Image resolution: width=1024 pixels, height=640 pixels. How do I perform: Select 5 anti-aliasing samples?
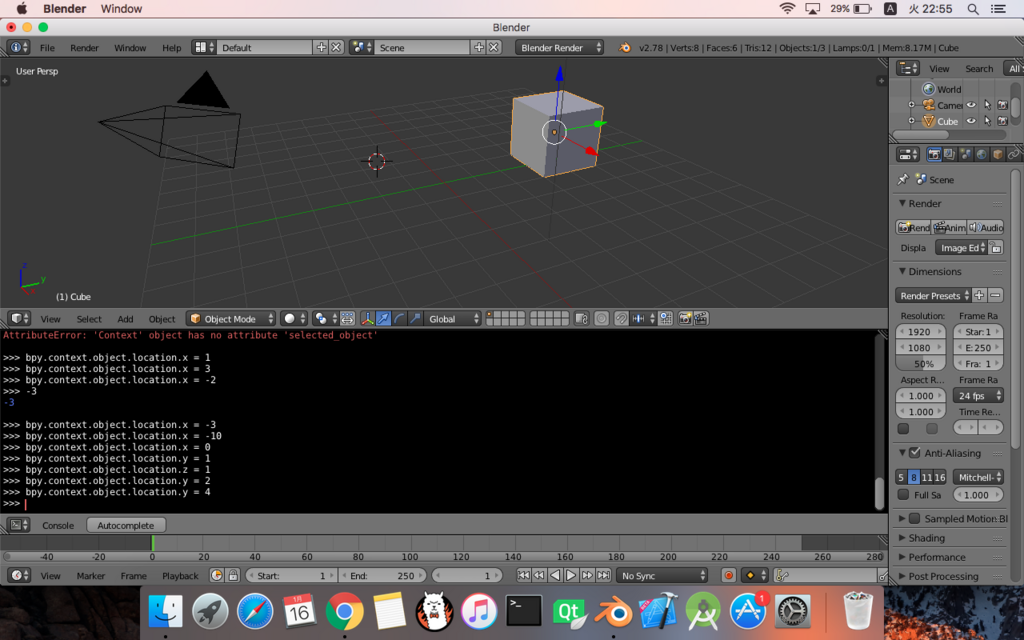click(x=901, y=477)
